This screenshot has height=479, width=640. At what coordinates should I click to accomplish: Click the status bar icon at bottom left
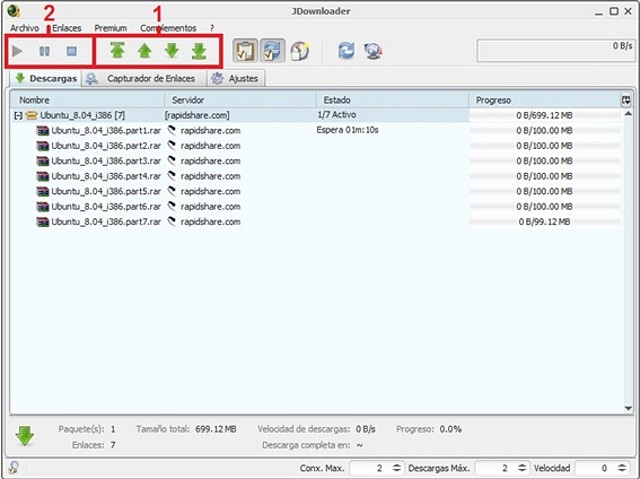pyautogui.click(x=13, y=467)
